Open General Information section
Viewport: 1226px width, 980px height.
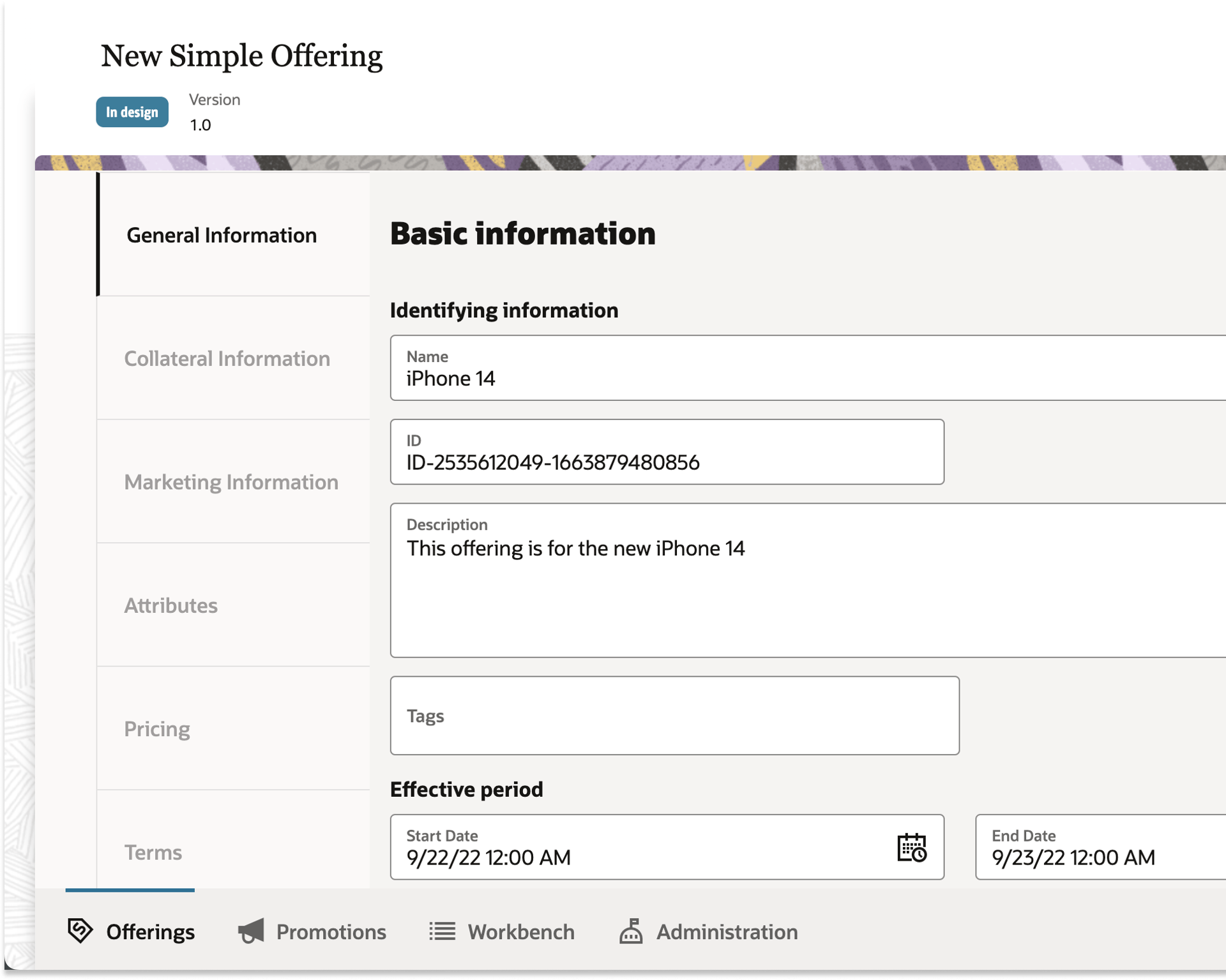click(x=222, y=235)
